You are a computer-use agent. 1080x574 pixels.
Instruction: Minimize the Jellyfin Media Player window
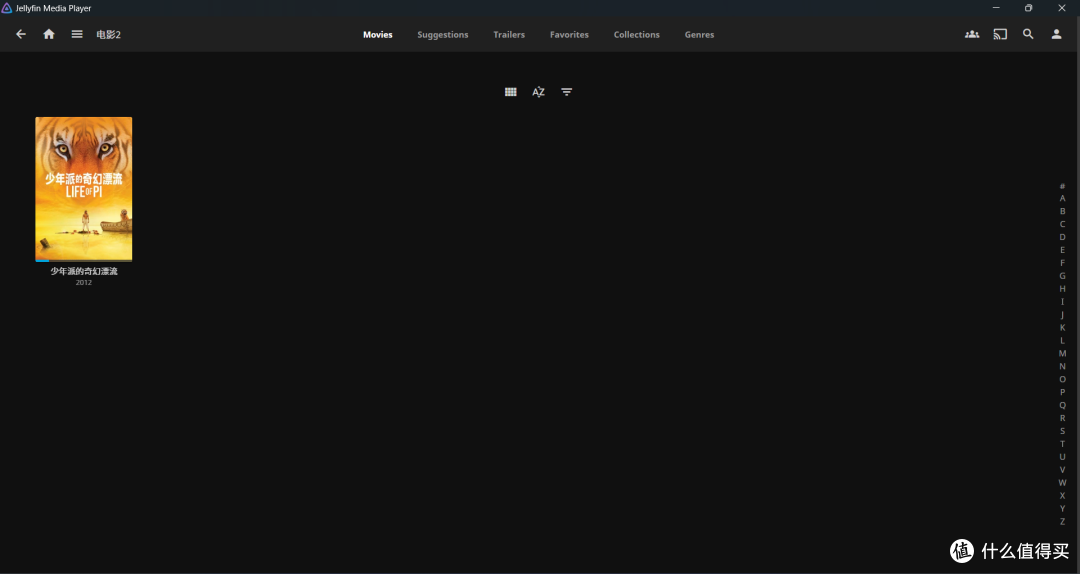point(996,8)
